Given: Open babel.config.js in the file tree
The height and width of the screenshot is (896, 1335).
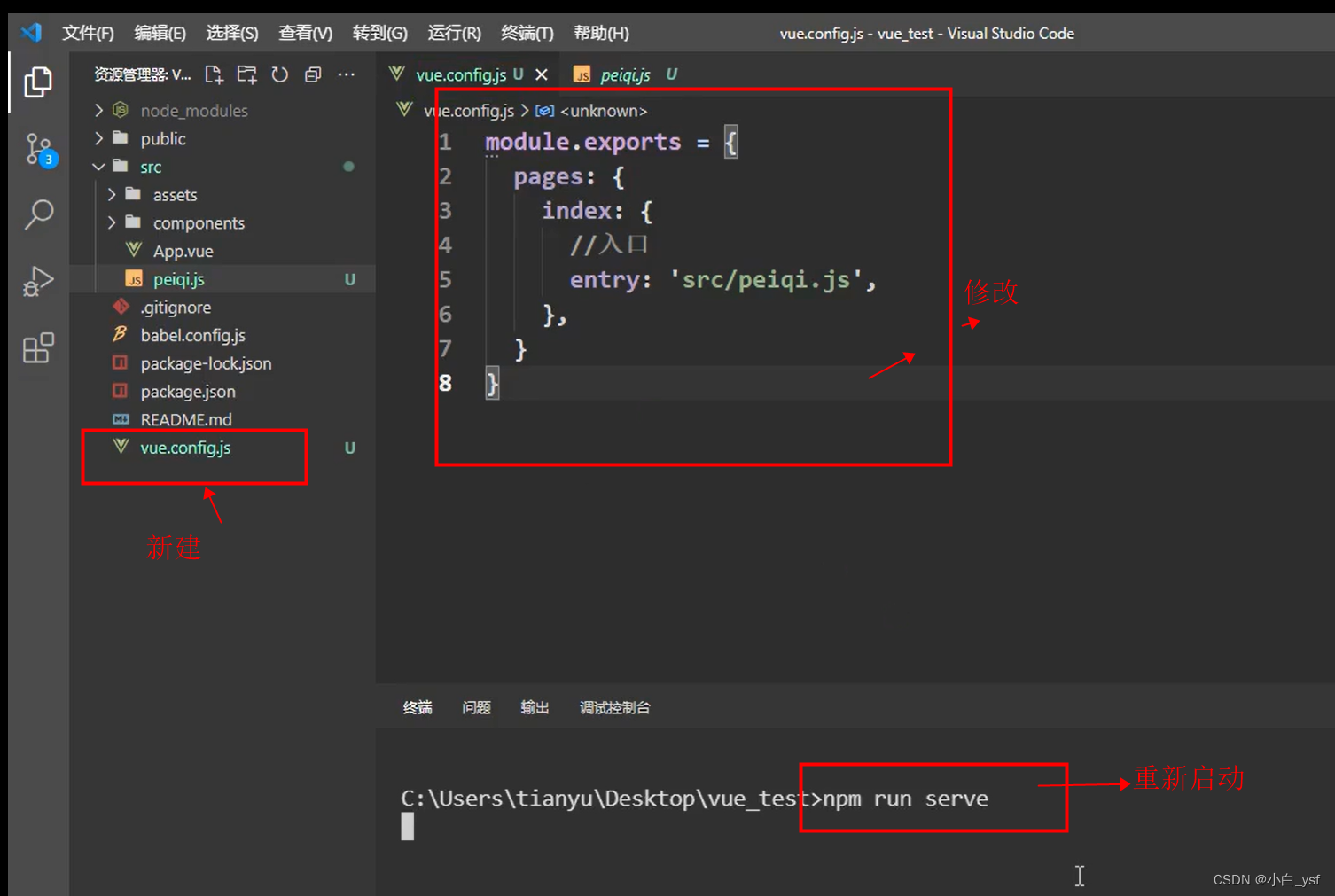Looking at the screenshot, I should click(222, 335).
